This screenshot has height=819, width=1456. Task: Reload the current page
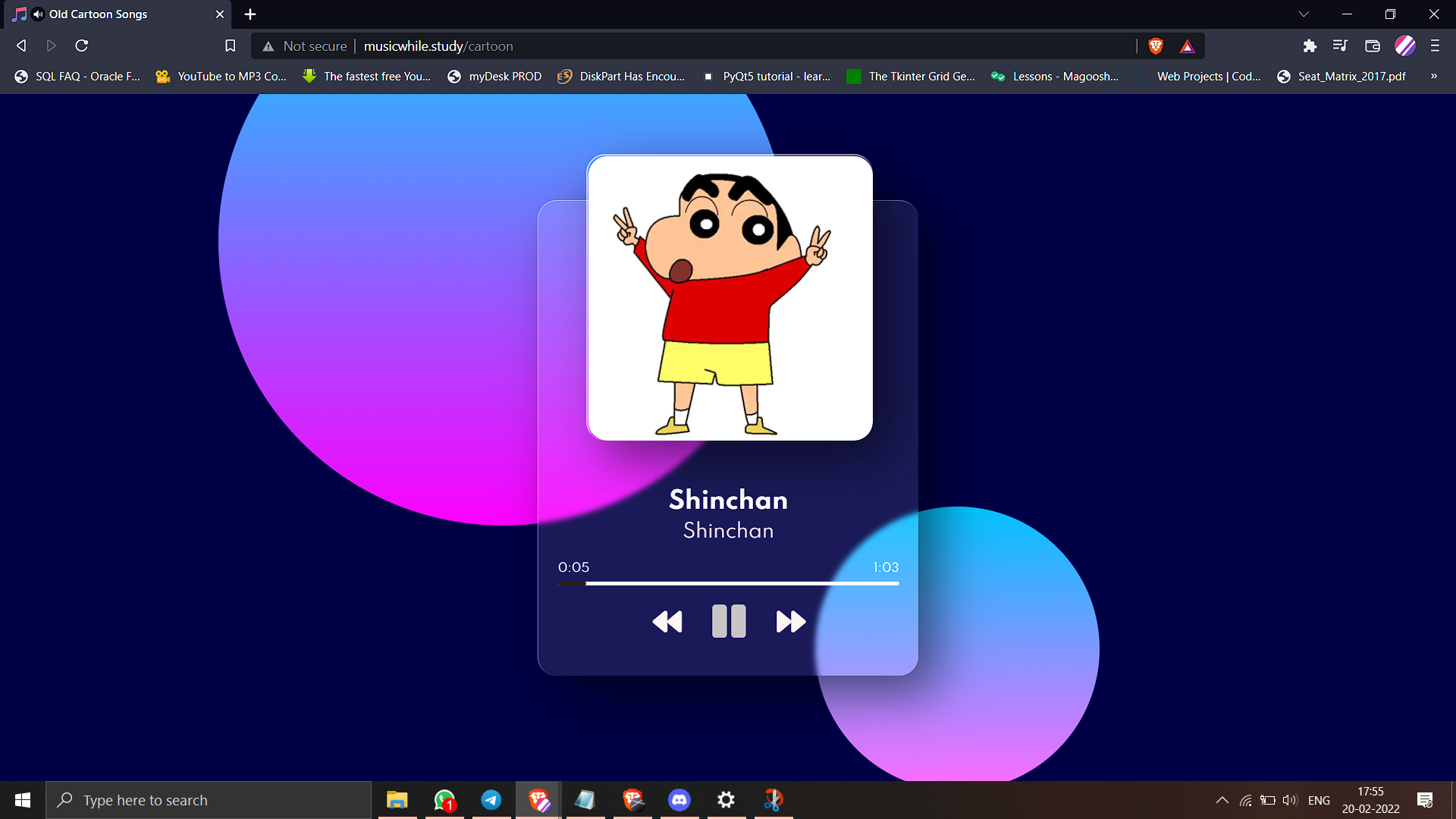(82, 46)
